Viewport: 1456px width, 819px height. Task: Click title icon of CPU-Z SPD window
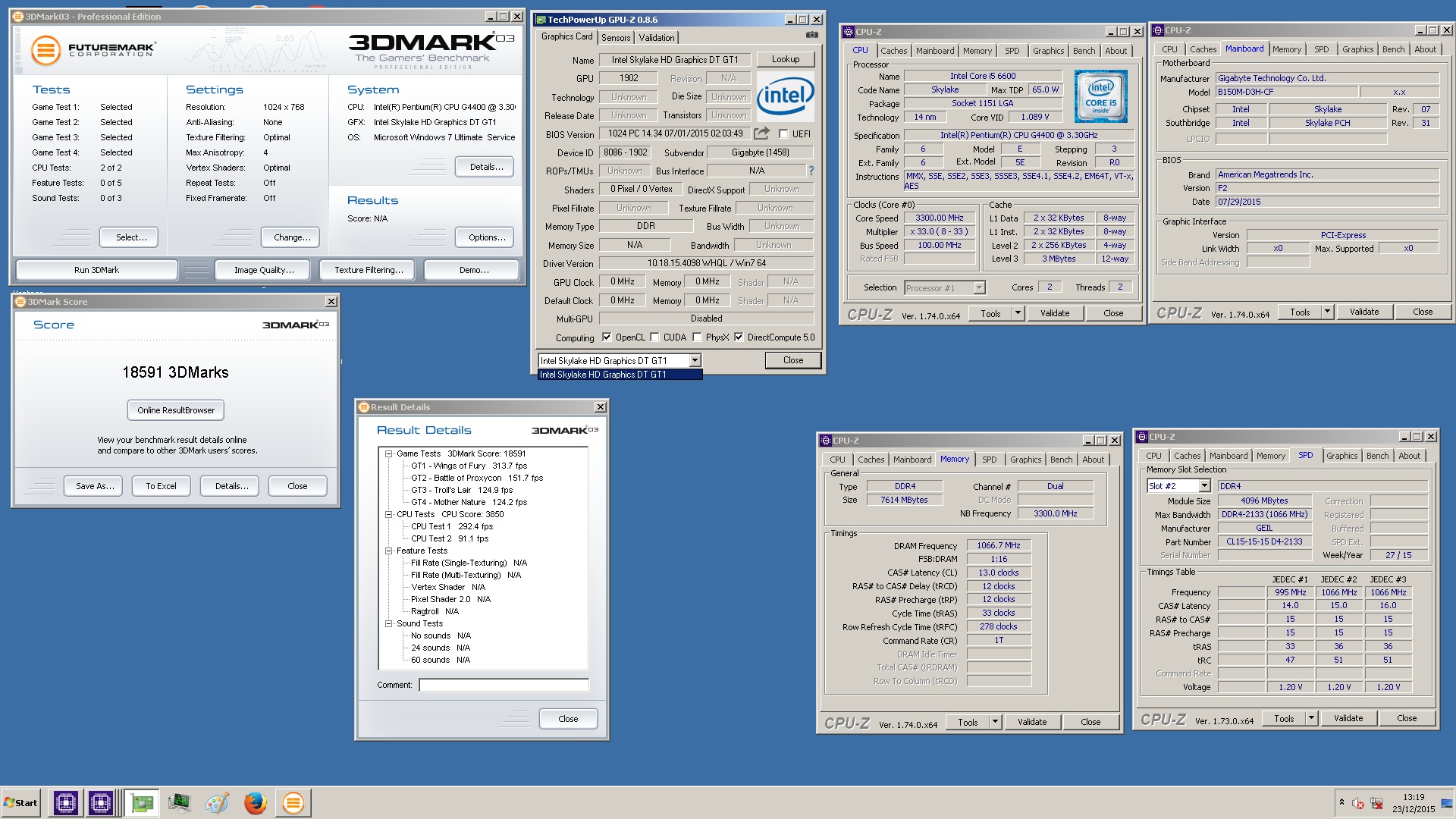[x=1142, y=437]
